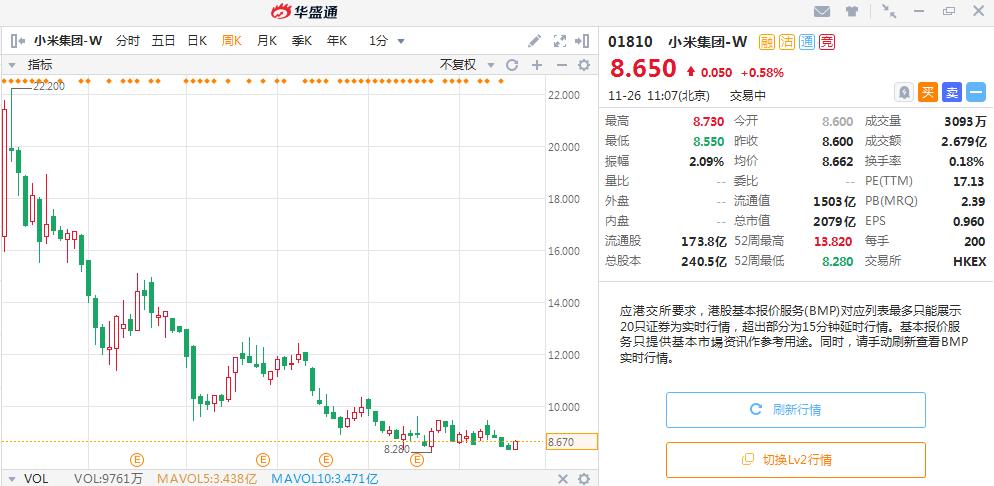Click the 华盛通 logo
The height and width of the screenshot is (486, 994).
[304, 11]
